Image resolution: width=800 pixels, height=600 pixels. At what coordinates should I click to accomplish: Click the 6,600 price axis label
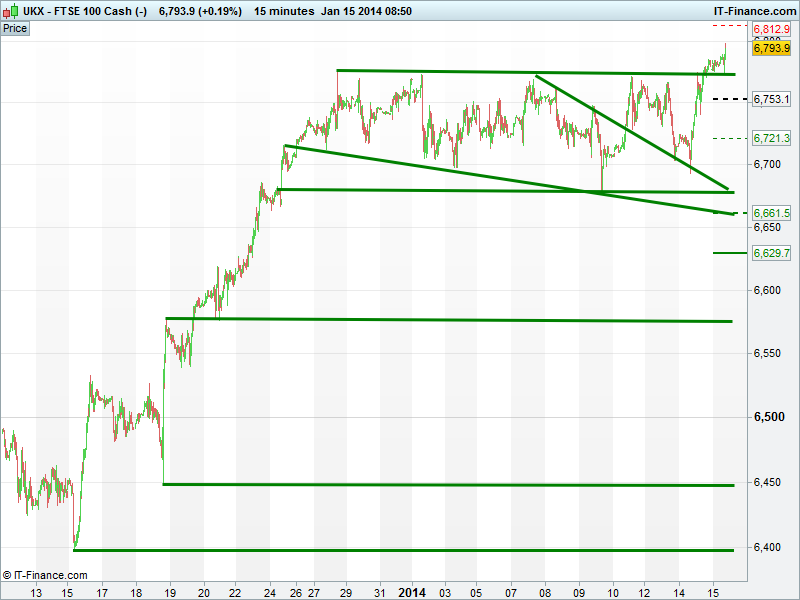coord(770,291)
